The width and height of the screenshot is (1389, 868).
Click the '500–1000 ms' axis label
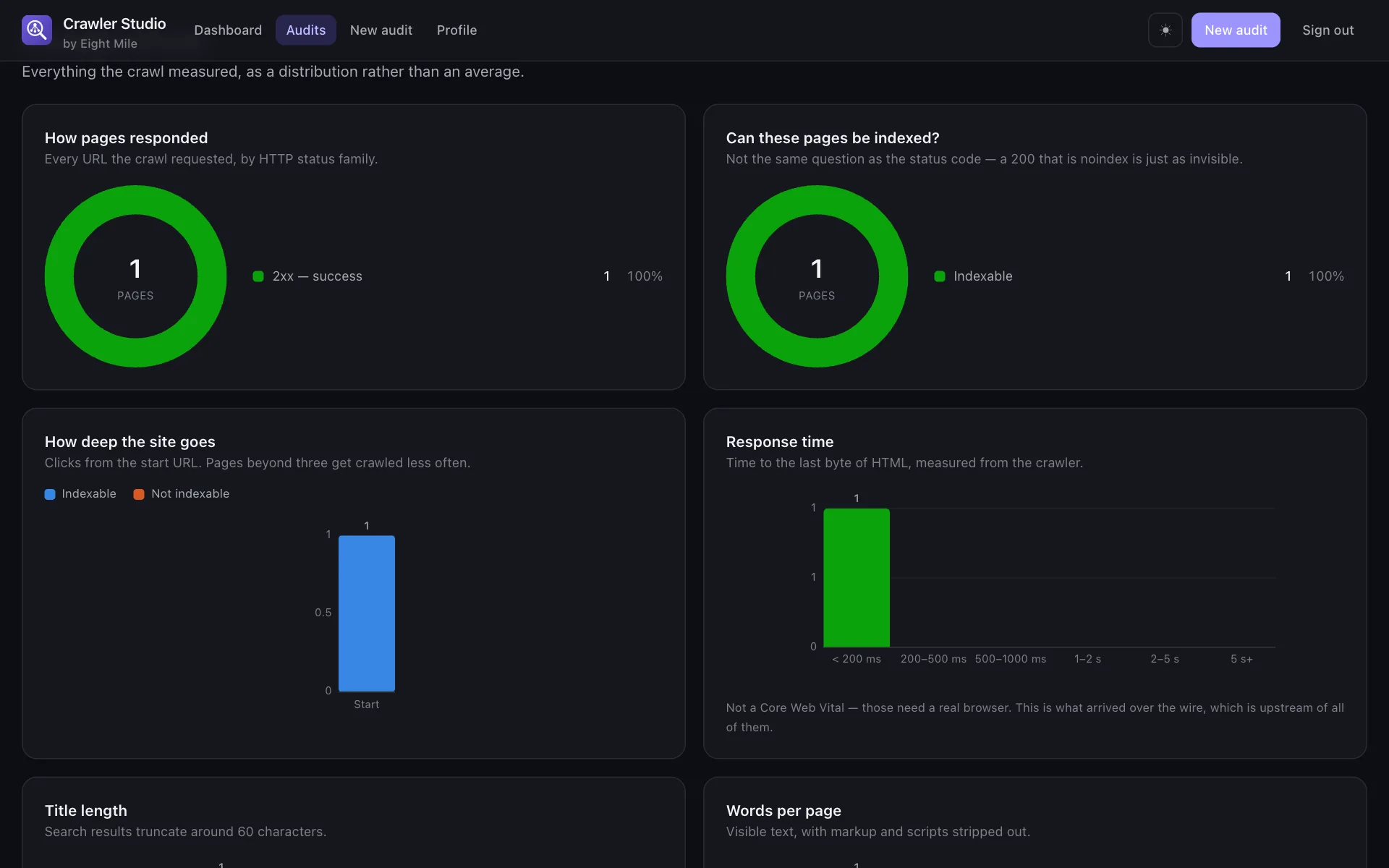[x=1011, y=659]
